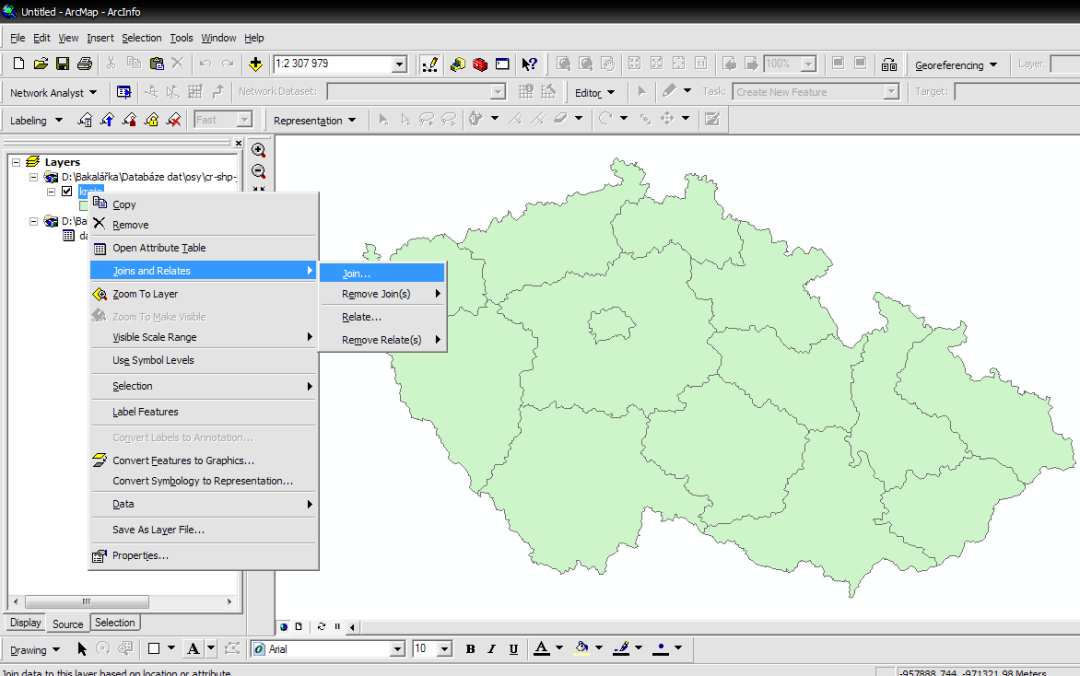Select Open Attribute Table in context menu
The width and height of the screenshot is (1080, 676).
pyautogui.click(x=204, y=248)
